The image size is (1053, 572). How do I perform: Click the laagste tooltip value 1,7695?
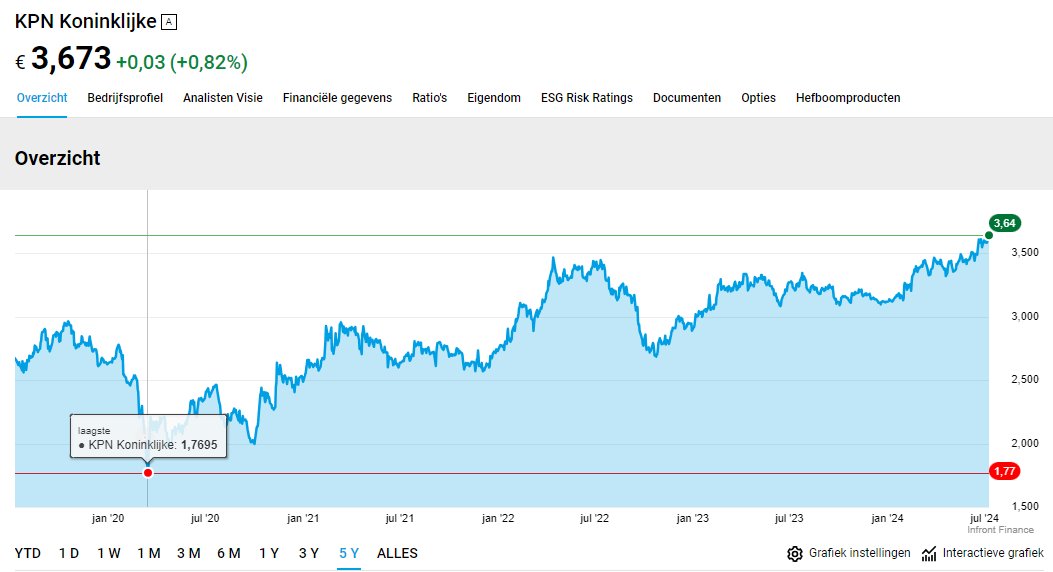pyautogui.click(x=199, y=444)
